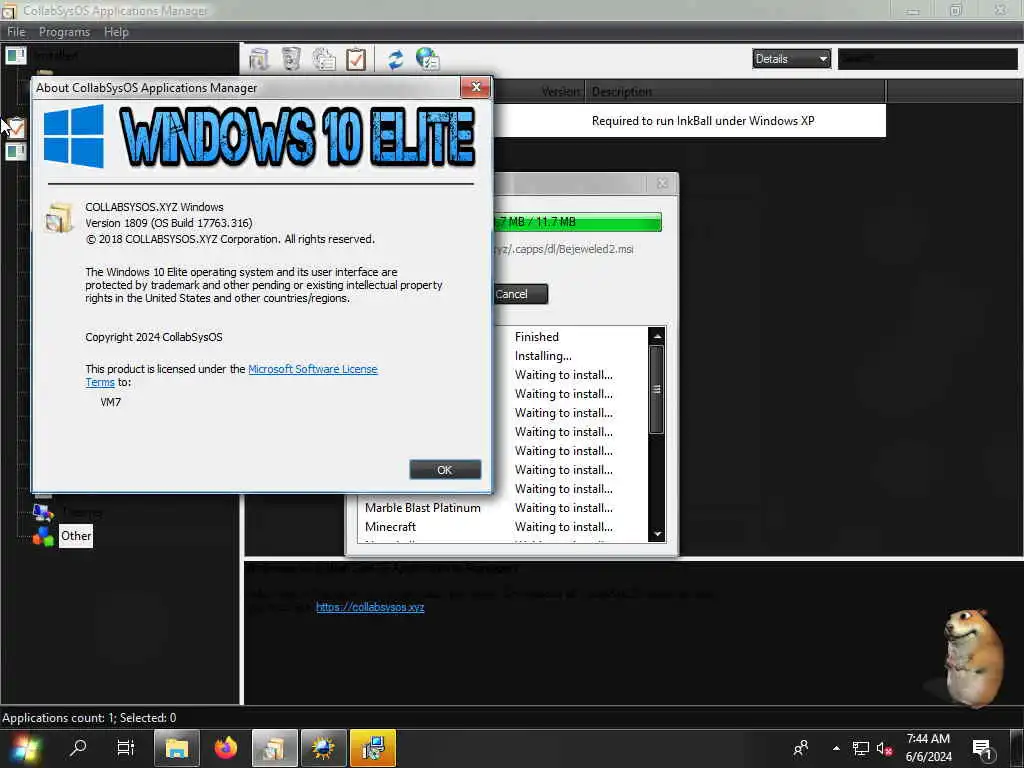Close the About dialog with X
Screen dimensions: 1024x768
point(476,87)
